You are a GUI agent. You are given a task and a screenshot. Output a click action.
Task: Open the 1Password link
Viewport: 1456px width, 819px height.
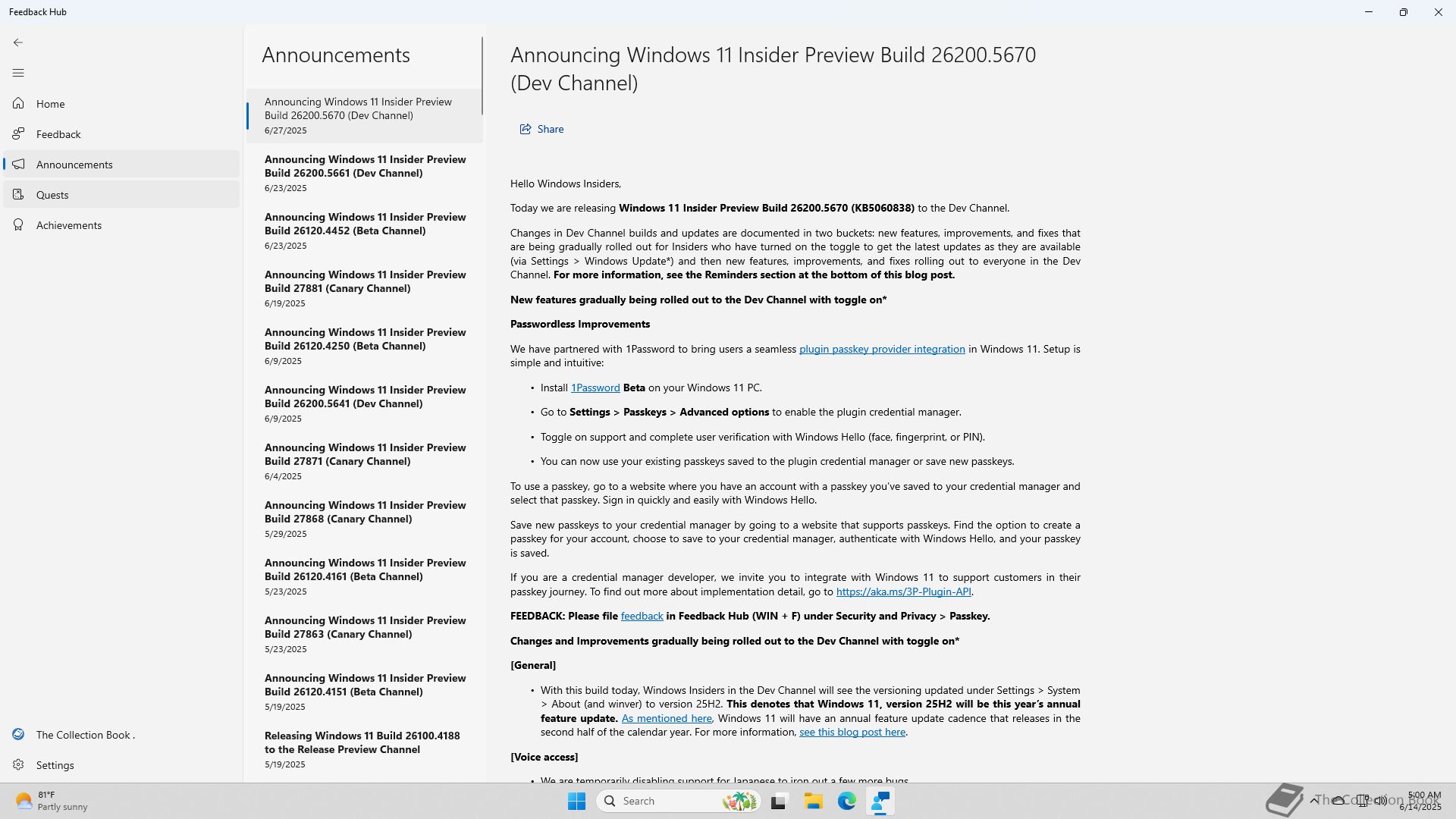click(595, 388)
